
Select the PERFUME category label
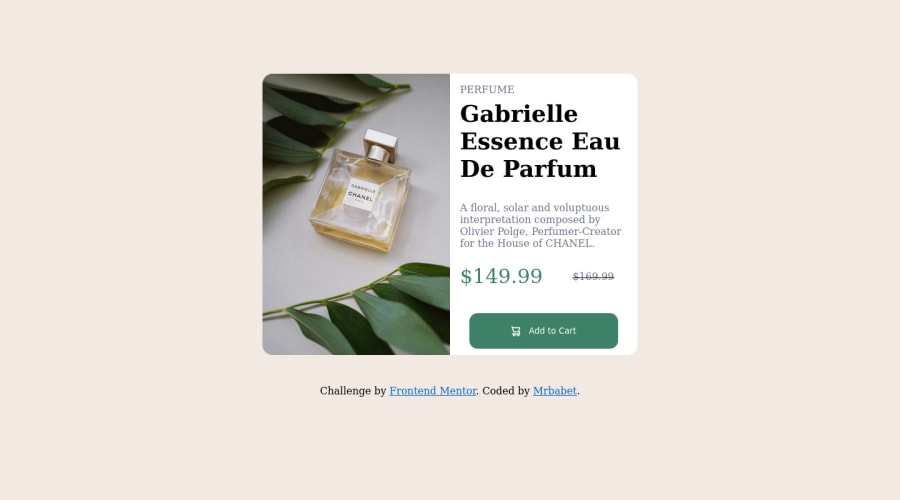coord(487,90)
